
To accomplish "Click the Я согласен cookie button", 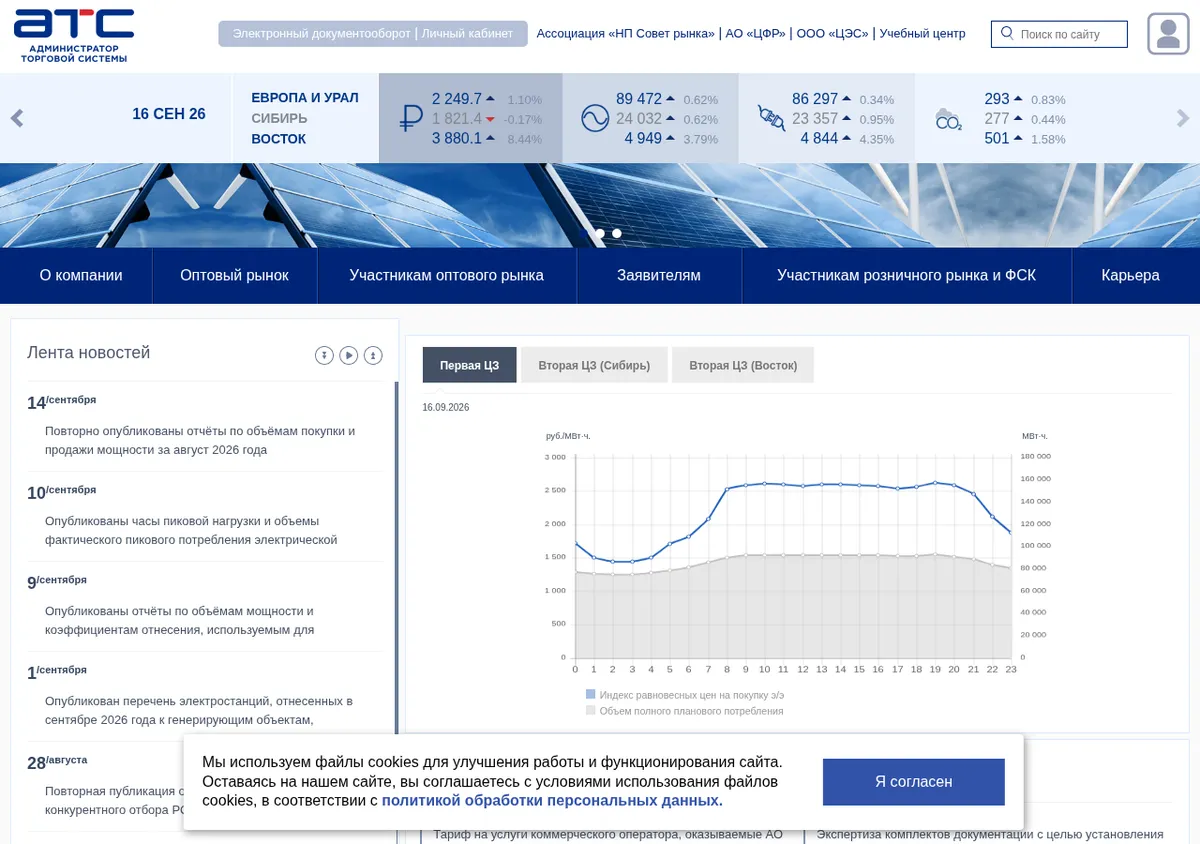I will (914, 782).
